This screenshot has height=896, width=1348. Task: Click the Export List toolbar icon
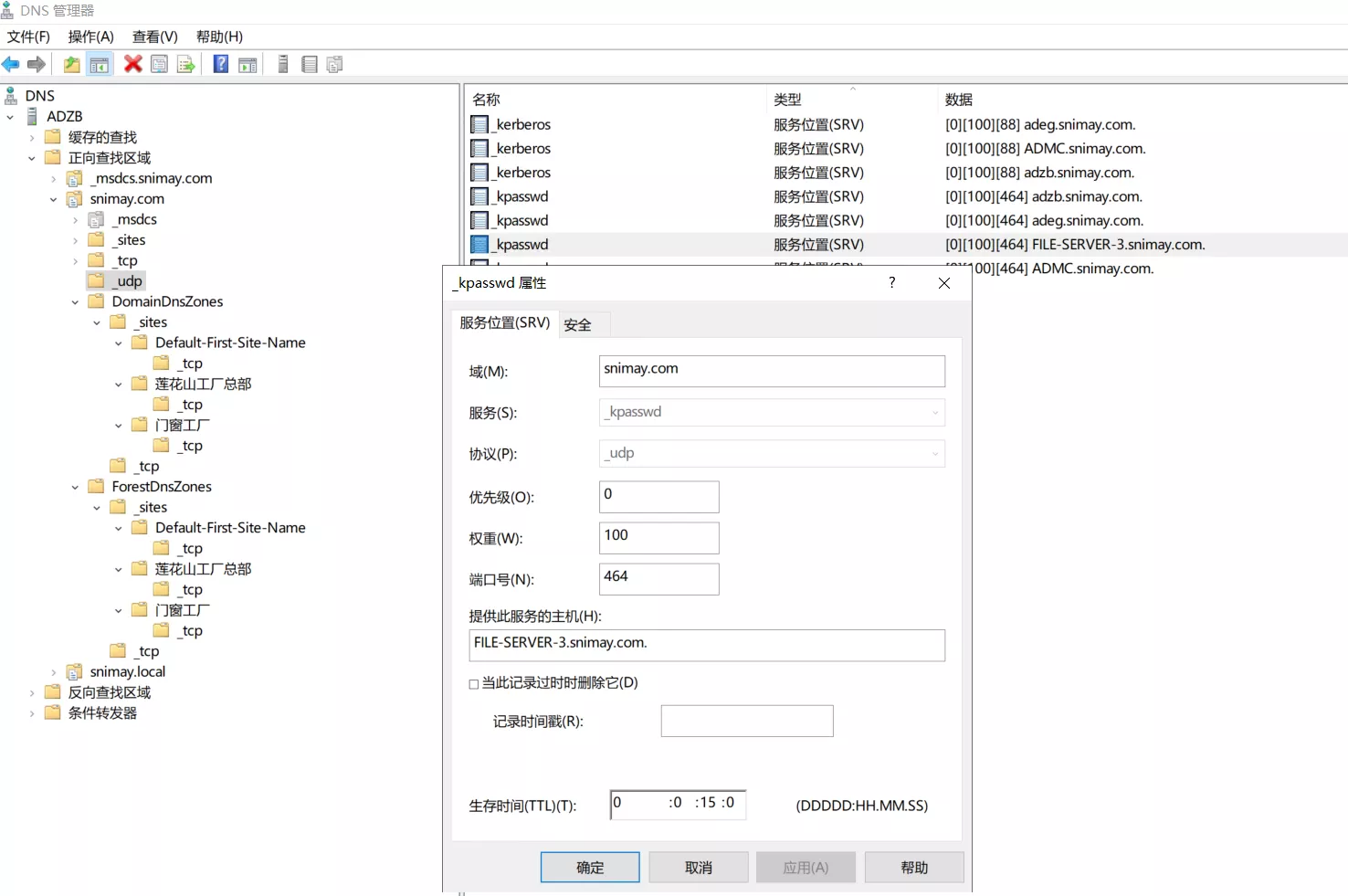[185, 64]
